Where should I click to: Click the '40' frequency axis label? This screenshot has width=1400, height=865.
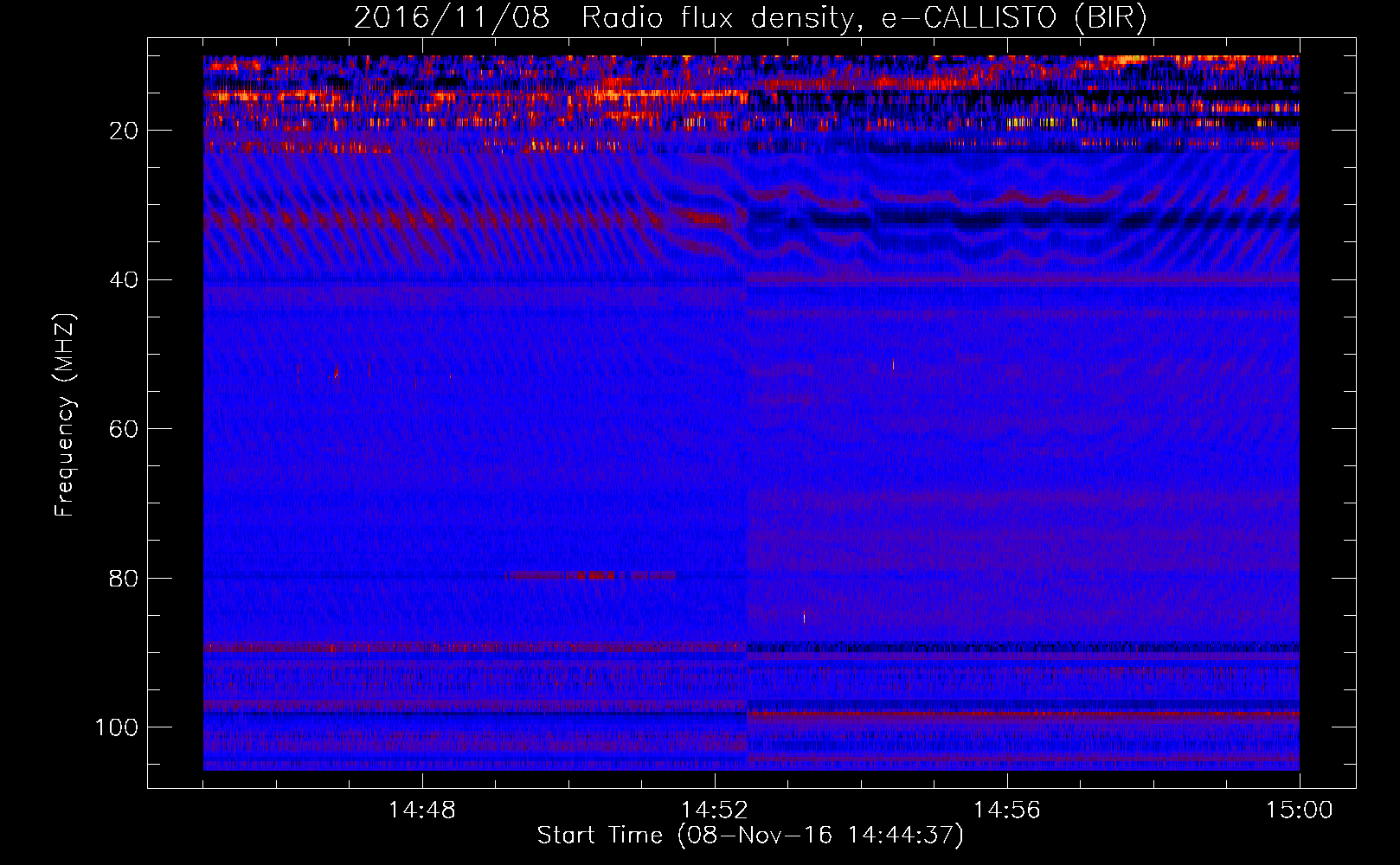coord(125,280)
